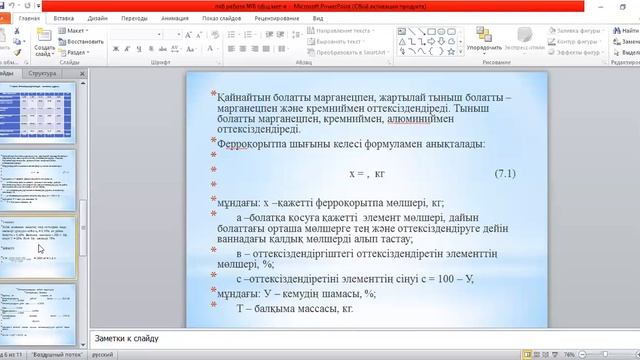This screenshot has width=640, height=360.
Task: Select the text box shape icon
Action: (x=402, y=31)
